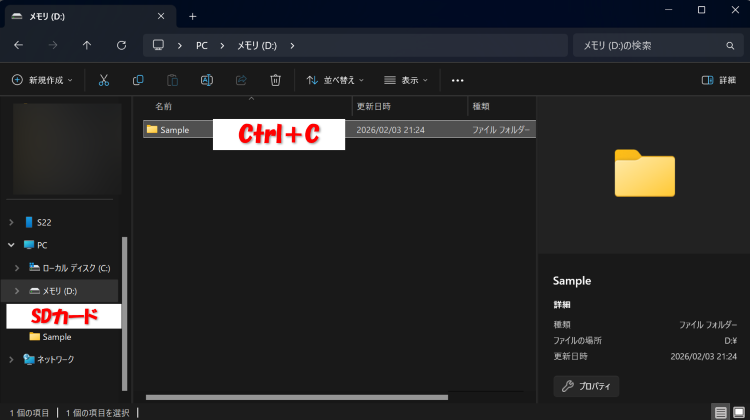Click the Copy icon in the toolbar
750x420 pixels.
coord(138,80)
